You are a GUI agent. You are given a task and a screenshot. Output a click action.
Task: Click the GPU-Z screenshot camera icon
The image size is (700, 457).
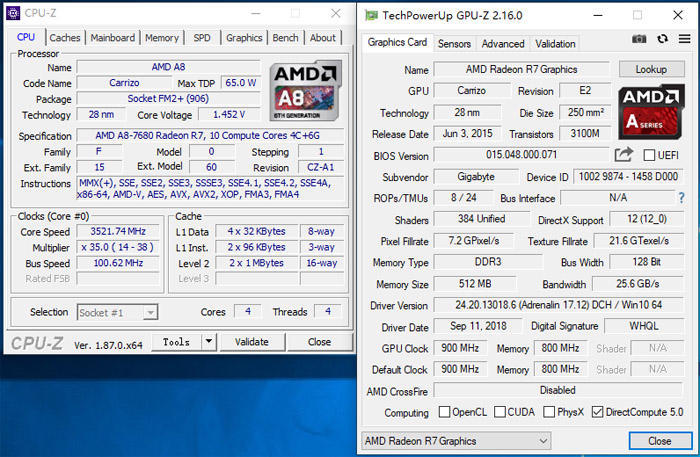click(x=639, y=39)
